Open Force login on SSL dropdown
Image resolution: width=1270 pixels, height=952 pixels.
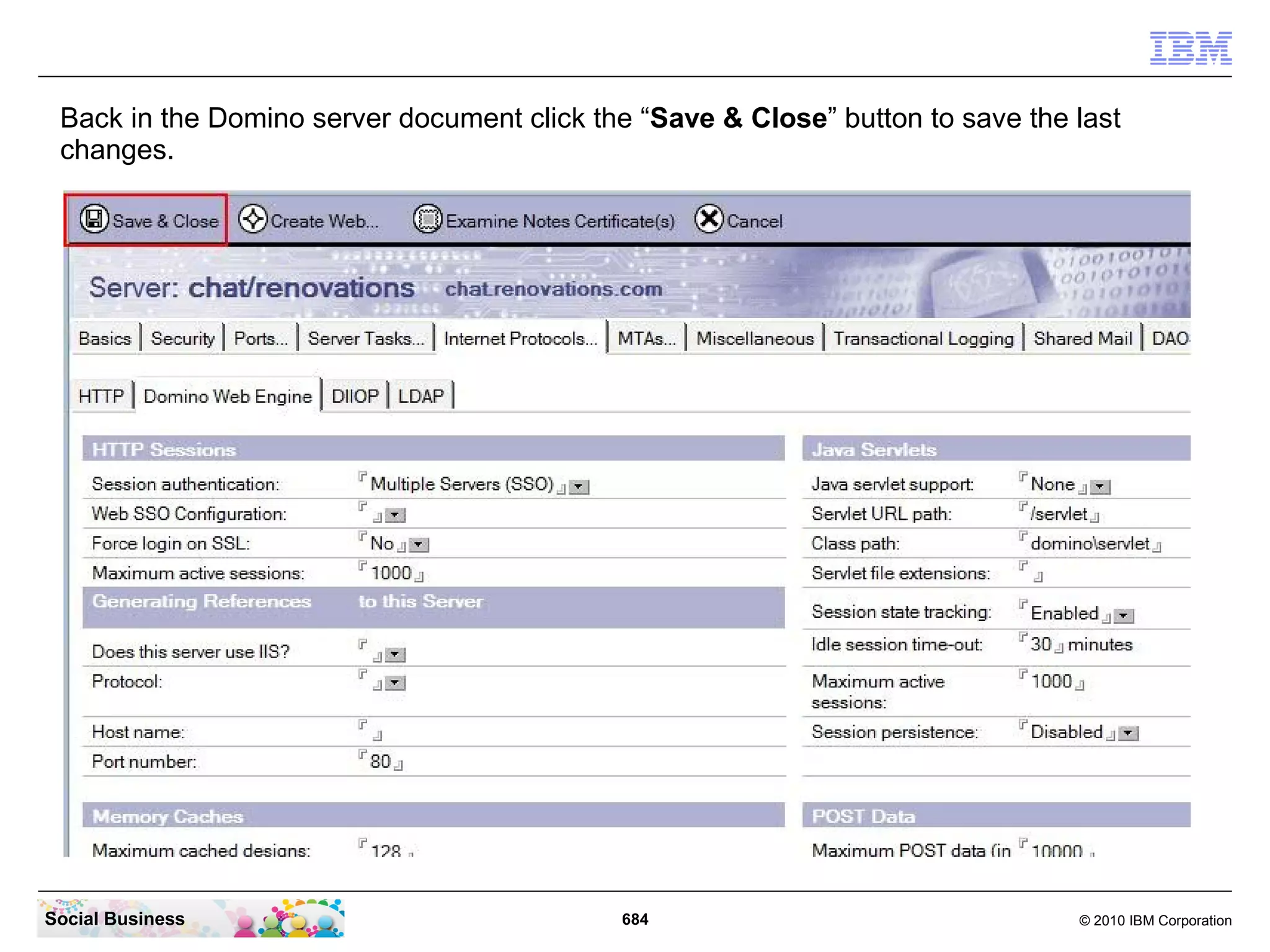[420, 545]
